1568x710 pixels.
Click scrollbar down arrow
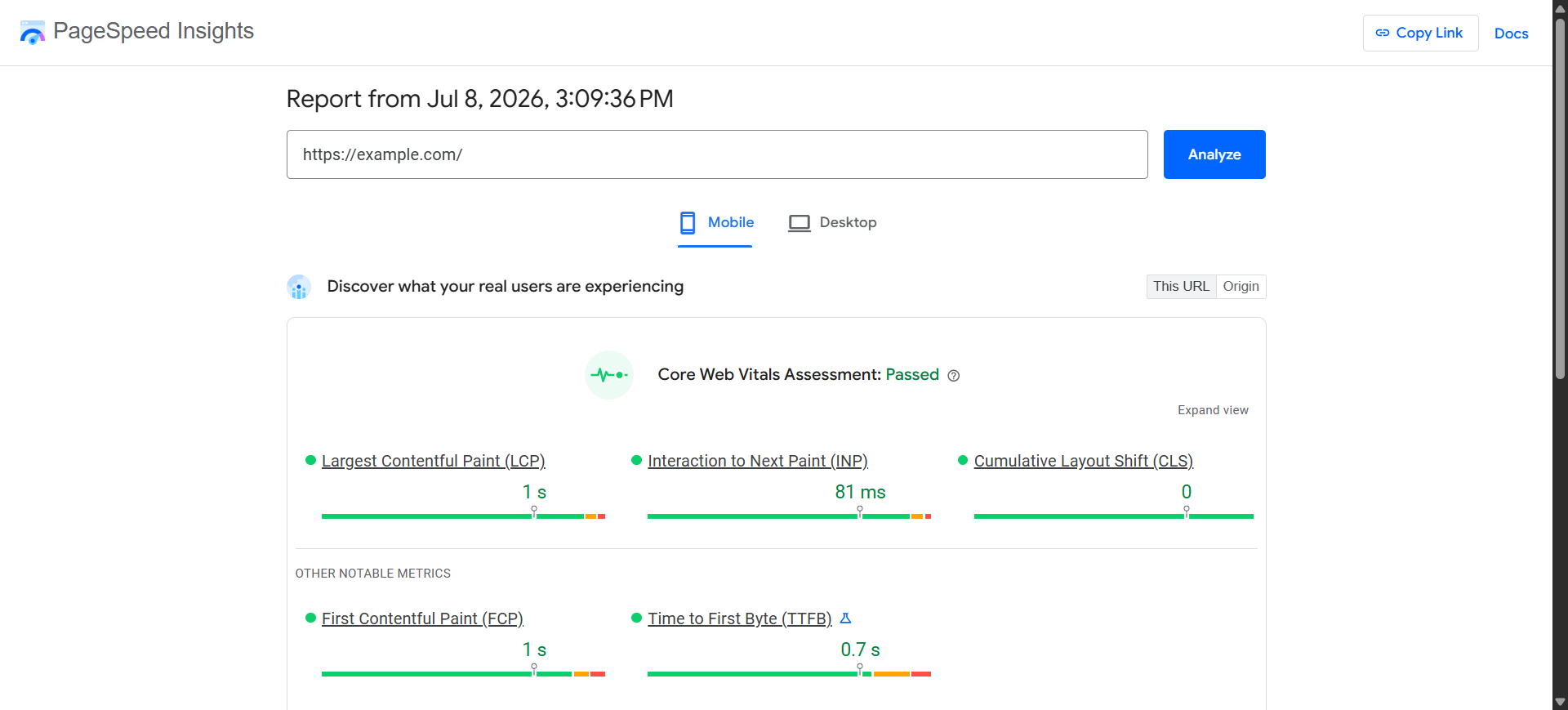(x=1560, y=702)
